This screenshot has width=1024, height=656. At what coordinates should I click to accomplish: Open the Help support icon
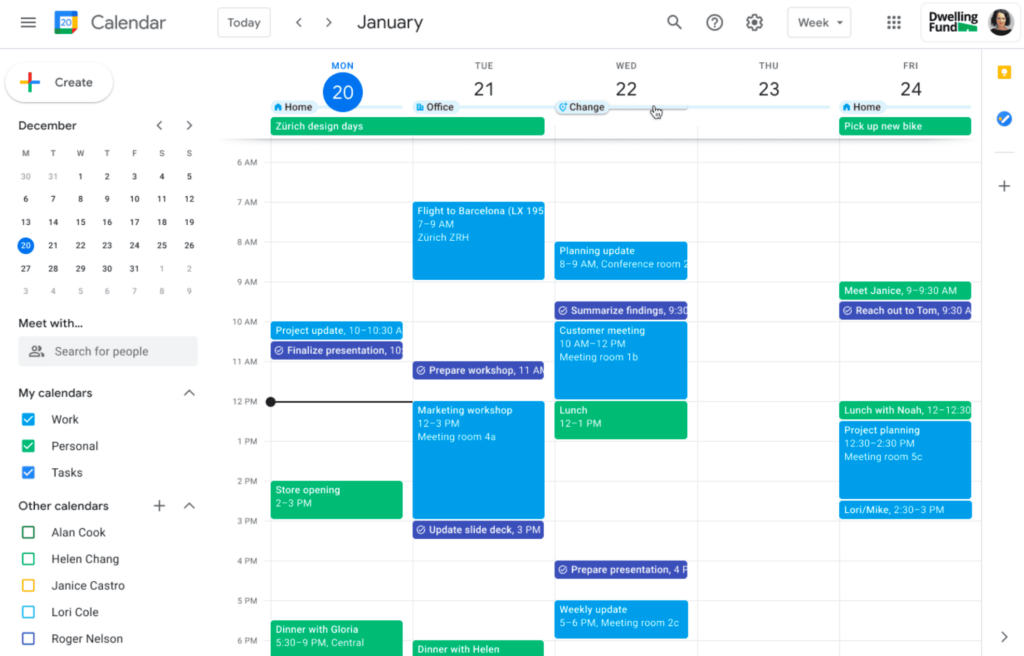tap(714, 22)
